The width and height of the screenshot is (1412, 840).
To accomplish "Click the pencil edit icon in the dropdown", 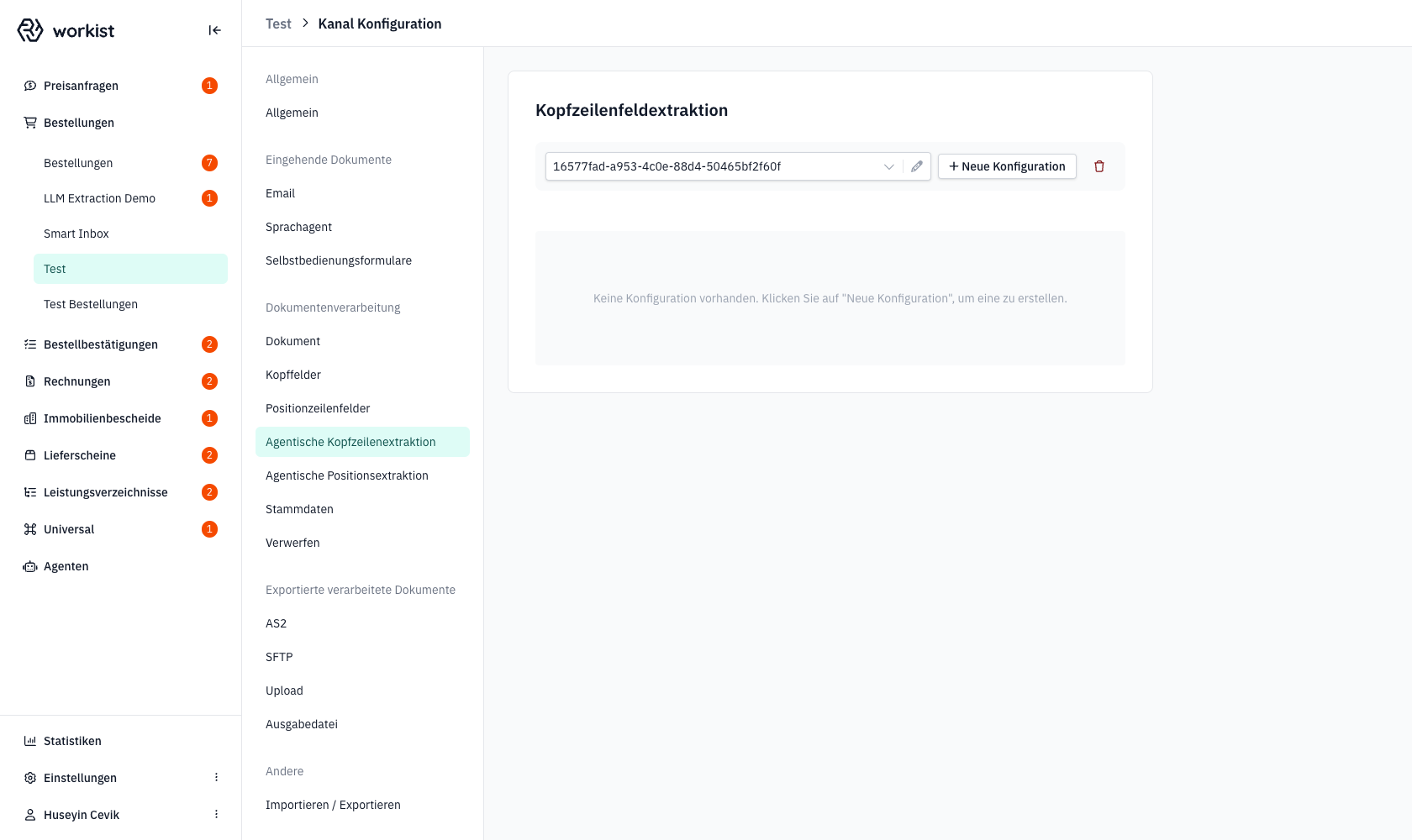I will 916,166.
